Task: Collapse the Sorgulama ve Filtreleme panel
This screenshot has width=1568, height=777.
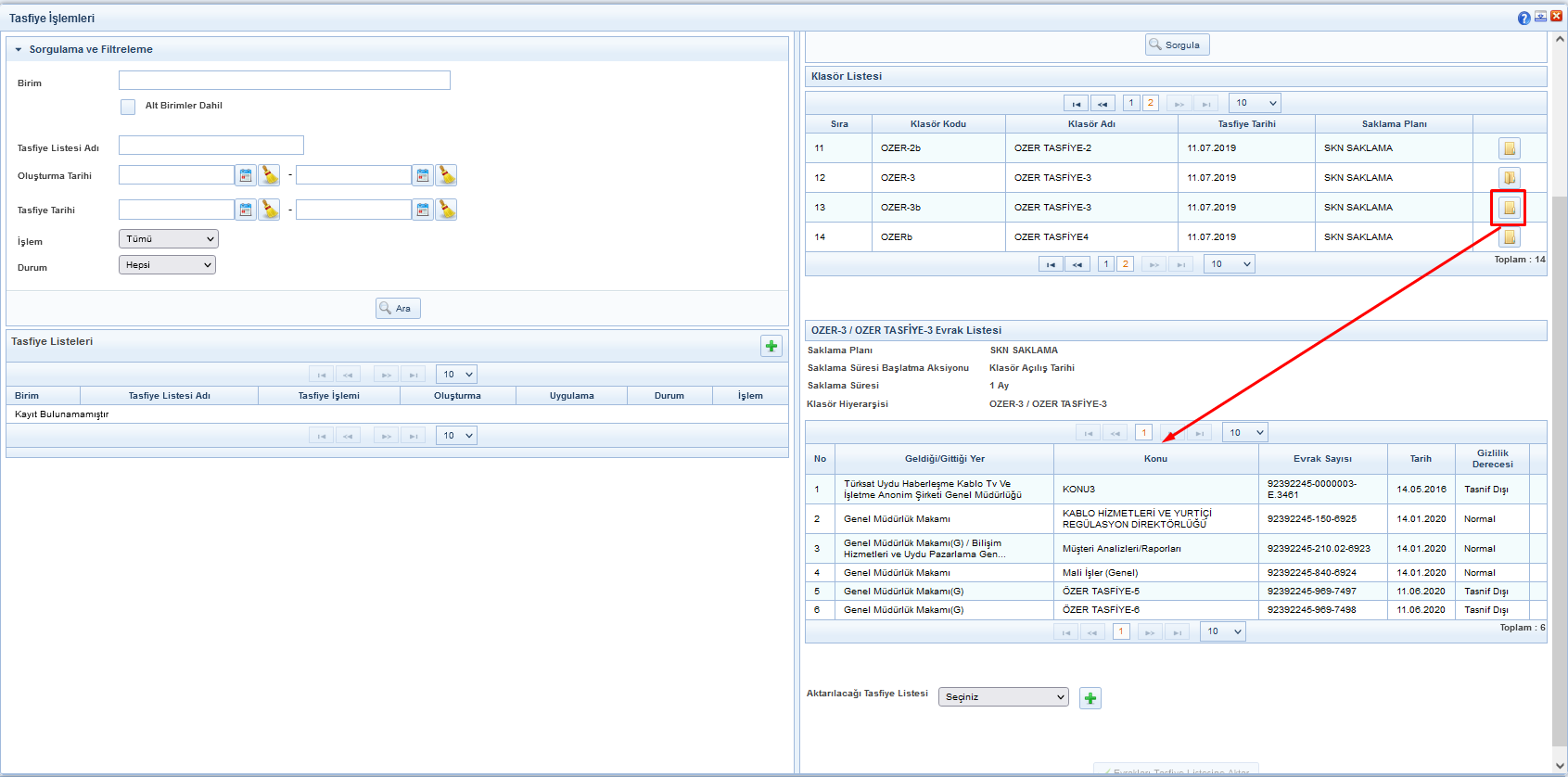Action: click(x=19, y=50)
